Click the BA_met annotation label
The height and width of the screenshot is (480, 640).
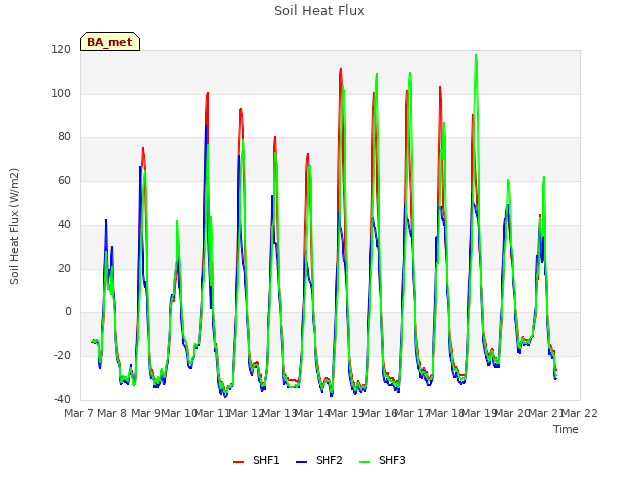[x=110, y=42]
